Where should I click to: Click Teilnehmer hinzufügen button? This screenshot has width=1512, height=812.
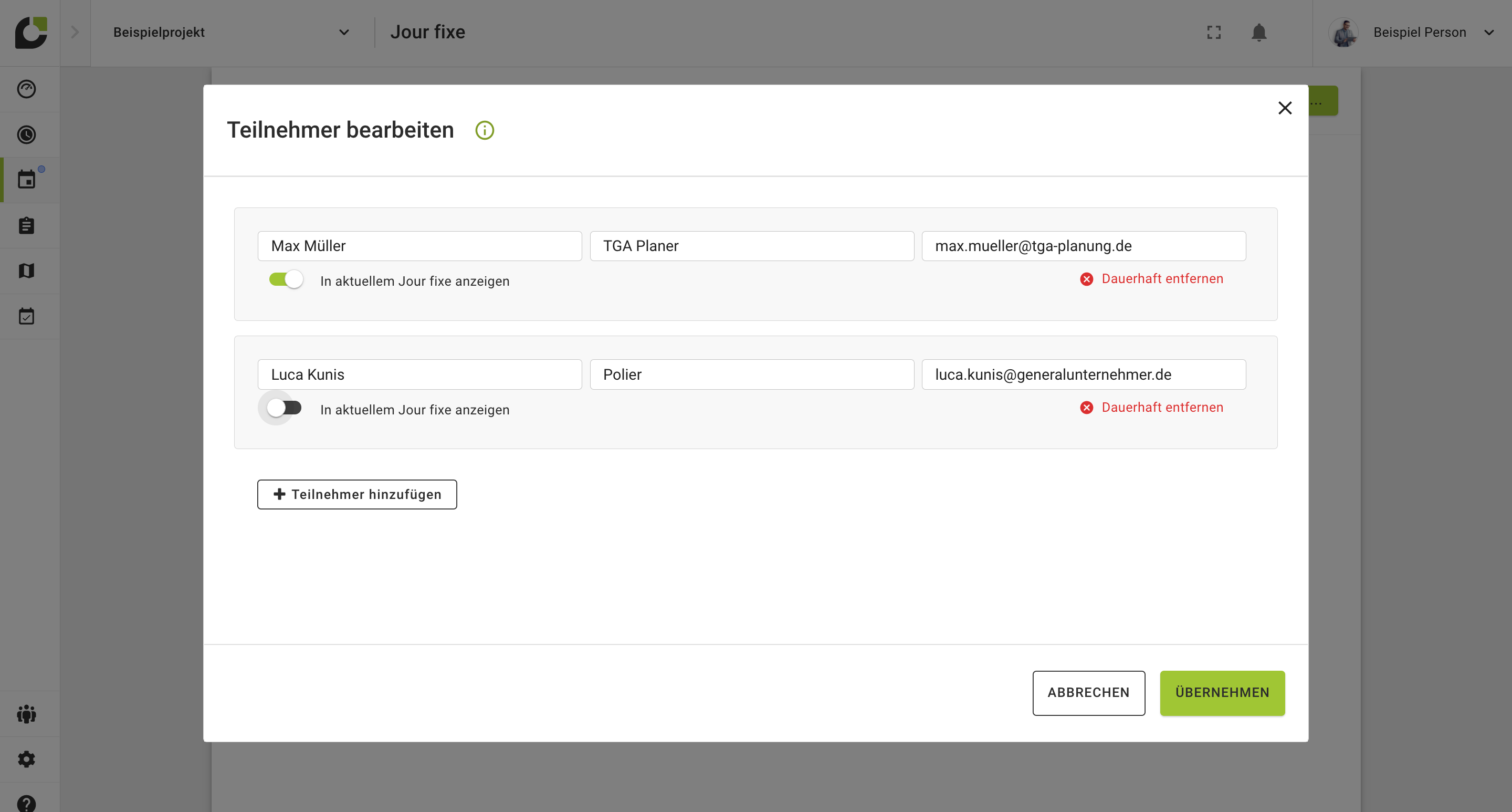pos(357,494)
